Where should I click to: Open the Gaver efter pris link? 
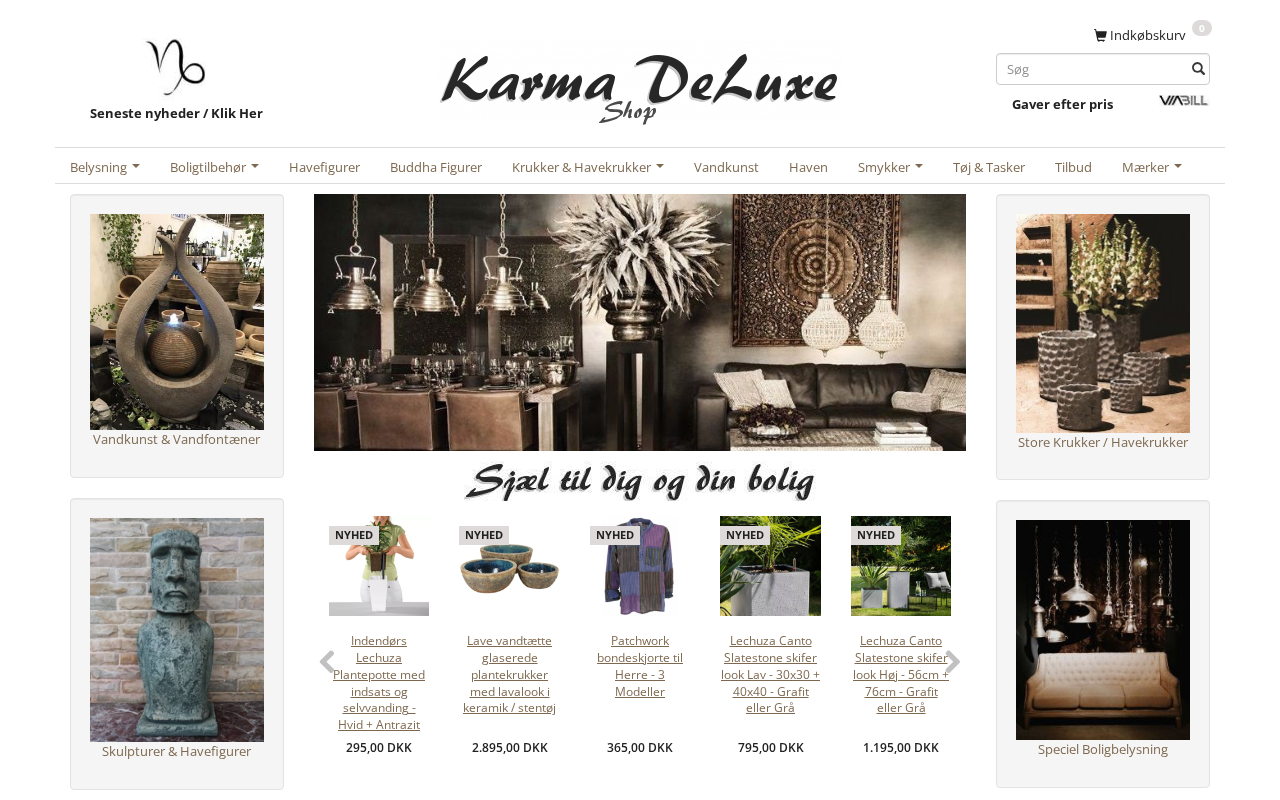point(1062,104)
